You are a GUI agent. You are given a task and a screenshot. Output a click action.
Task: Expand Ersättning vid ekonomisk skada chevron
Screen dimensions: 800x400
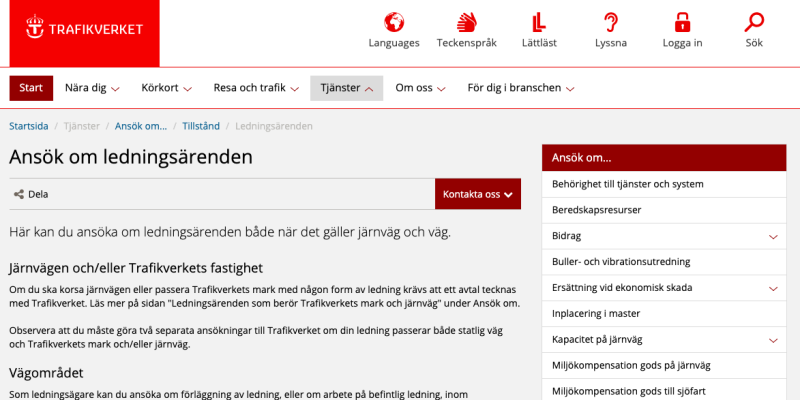[x=773, y=288]
